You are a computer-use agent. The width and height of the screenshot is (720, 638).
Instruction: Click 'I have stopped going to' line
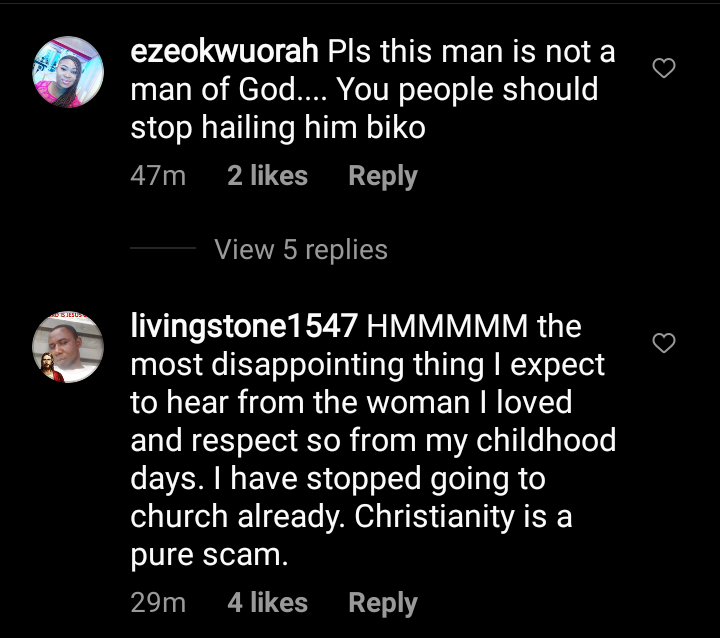[x=379, y=480]
